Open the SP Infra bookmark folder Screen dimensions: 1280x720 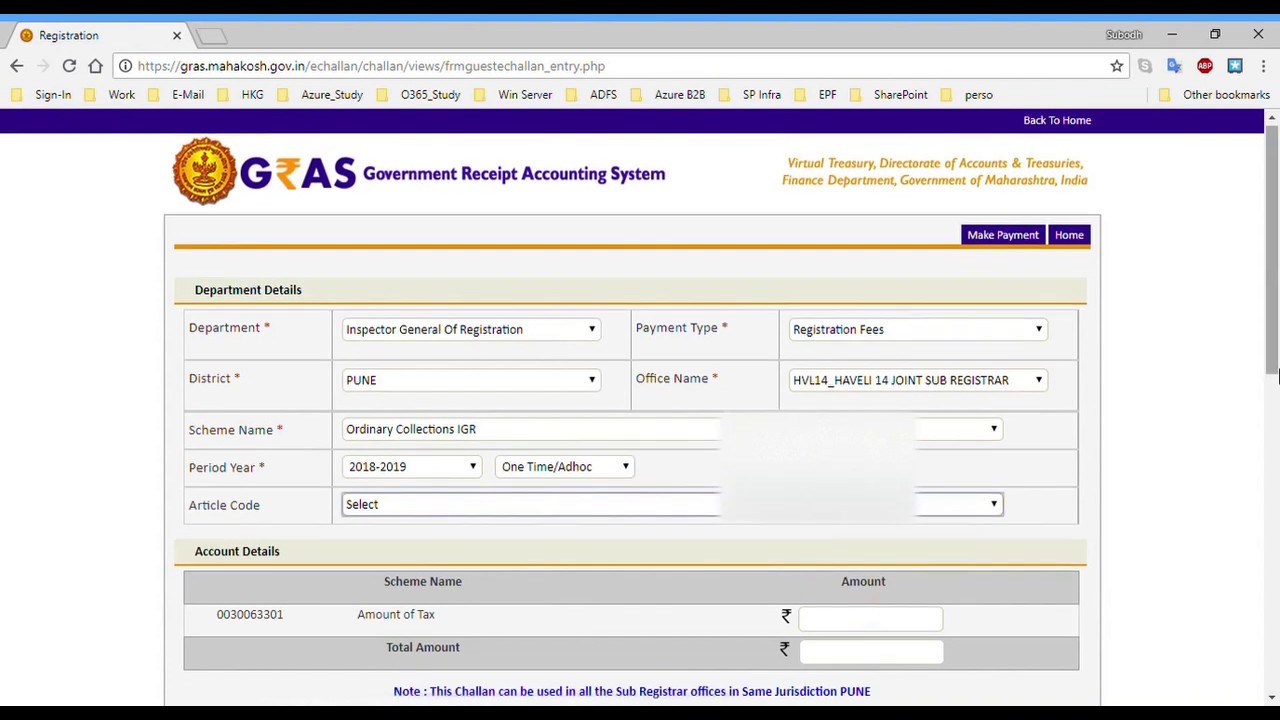(750, 95)
